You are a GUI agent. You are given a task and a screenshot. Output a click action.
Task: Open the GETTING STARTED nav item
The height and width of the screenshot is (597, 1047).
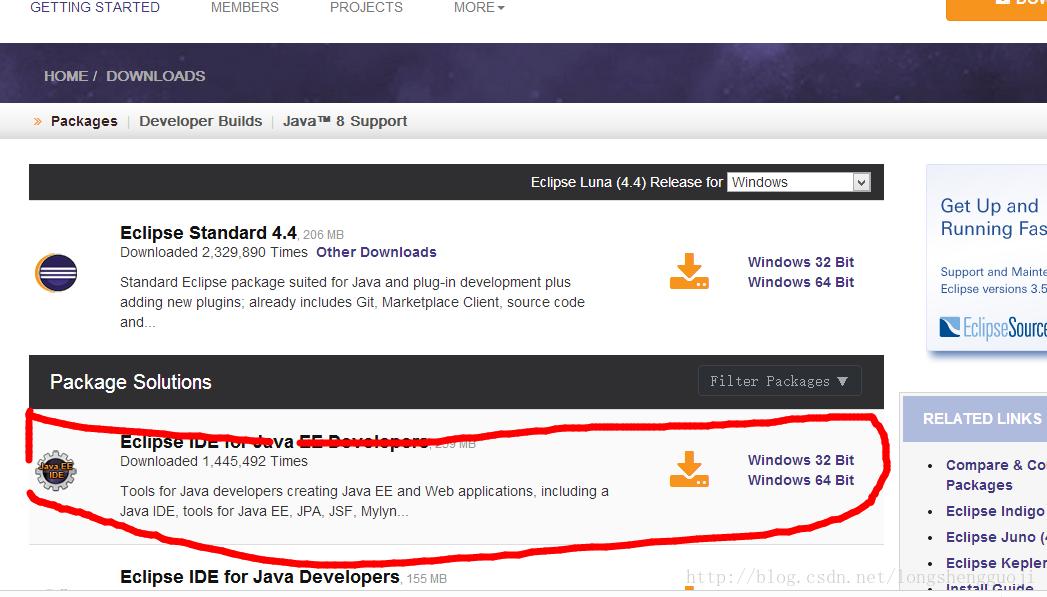tap(95, 7)
